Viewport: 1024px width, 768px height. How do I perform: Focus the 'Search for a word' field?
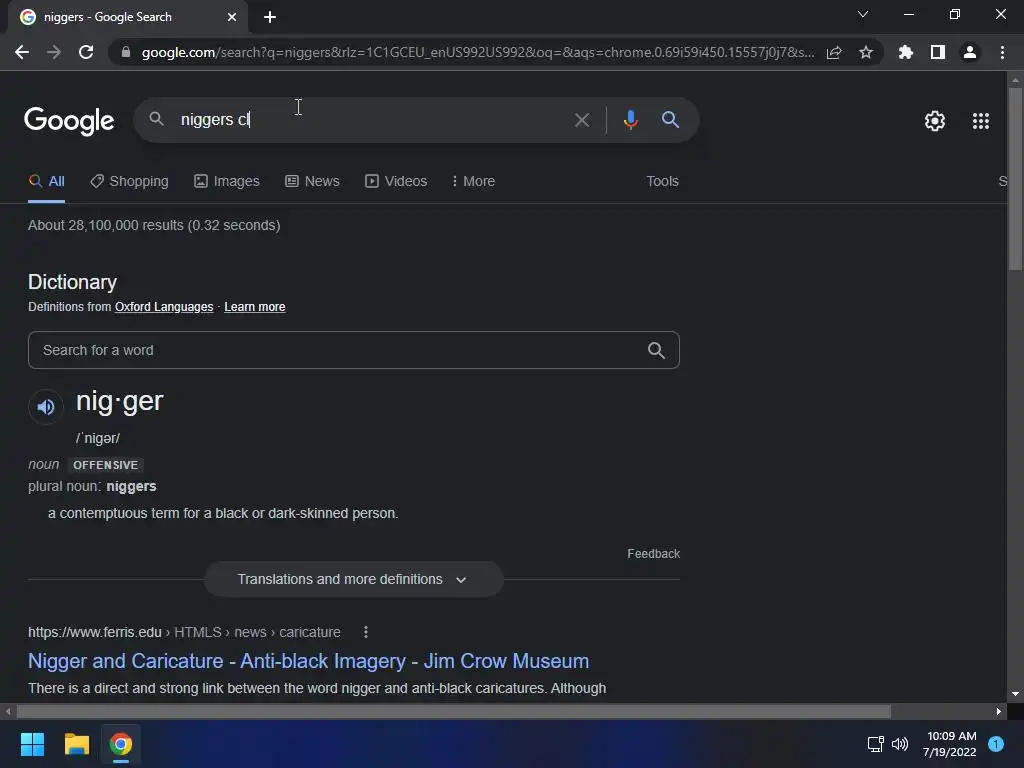(x=353, y=350)
